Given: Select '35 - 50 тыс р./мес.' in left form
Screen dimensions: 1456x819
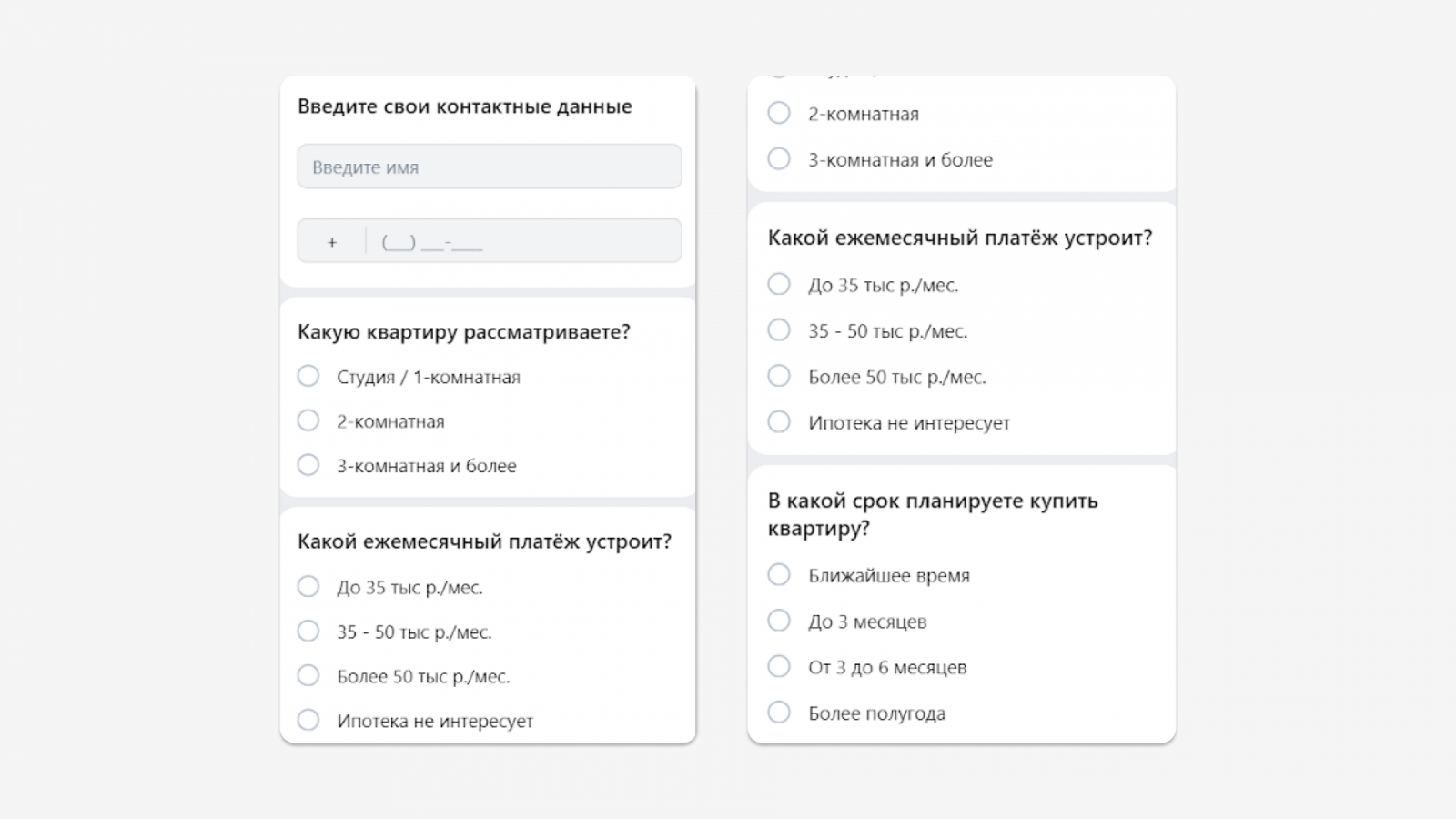Looking at the screenshot, I should click(x=309, y=631).
